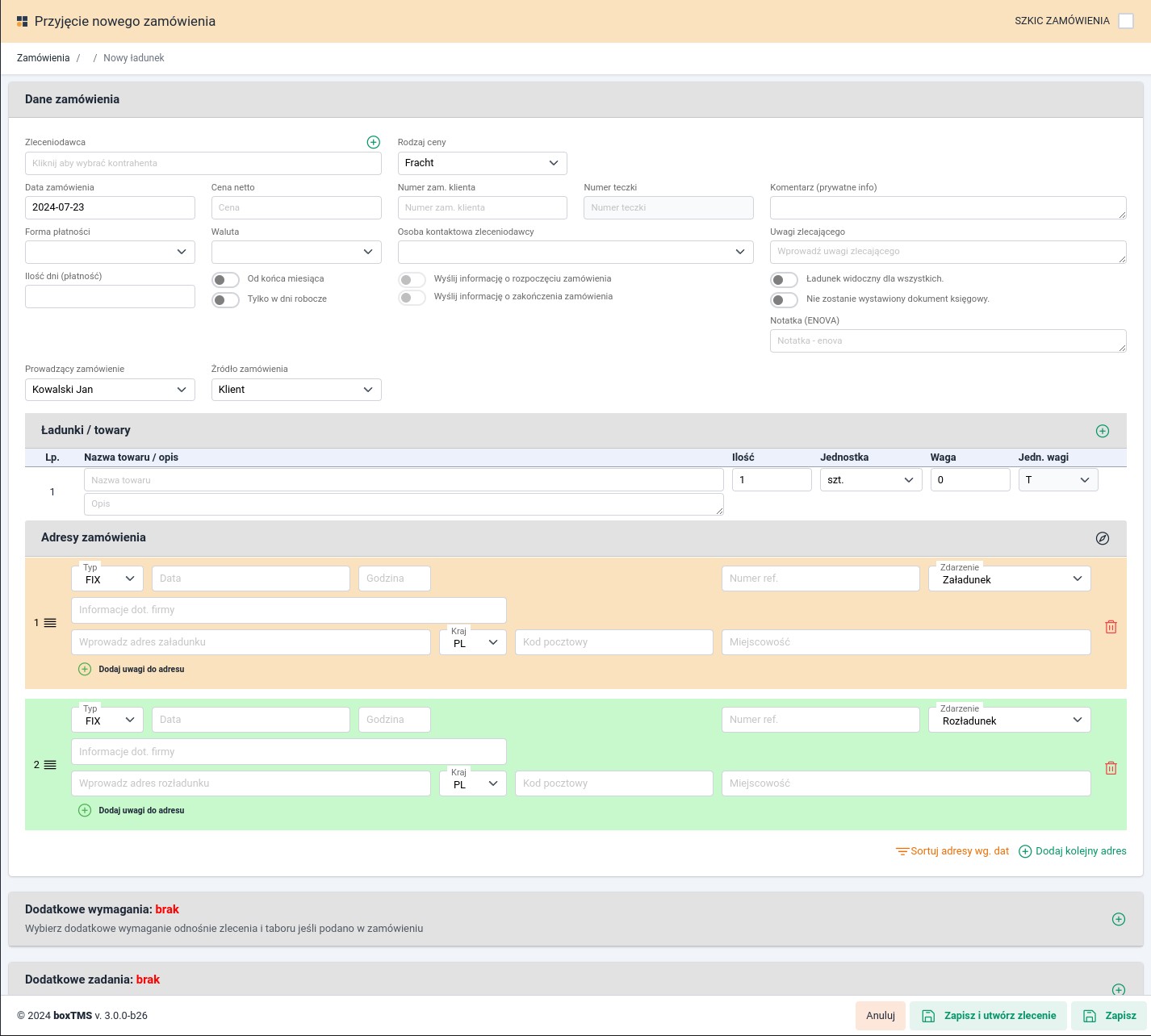The image size is (1151, 1036).
Task: Expand the Waluta dropdown
Action: (296, 252)
